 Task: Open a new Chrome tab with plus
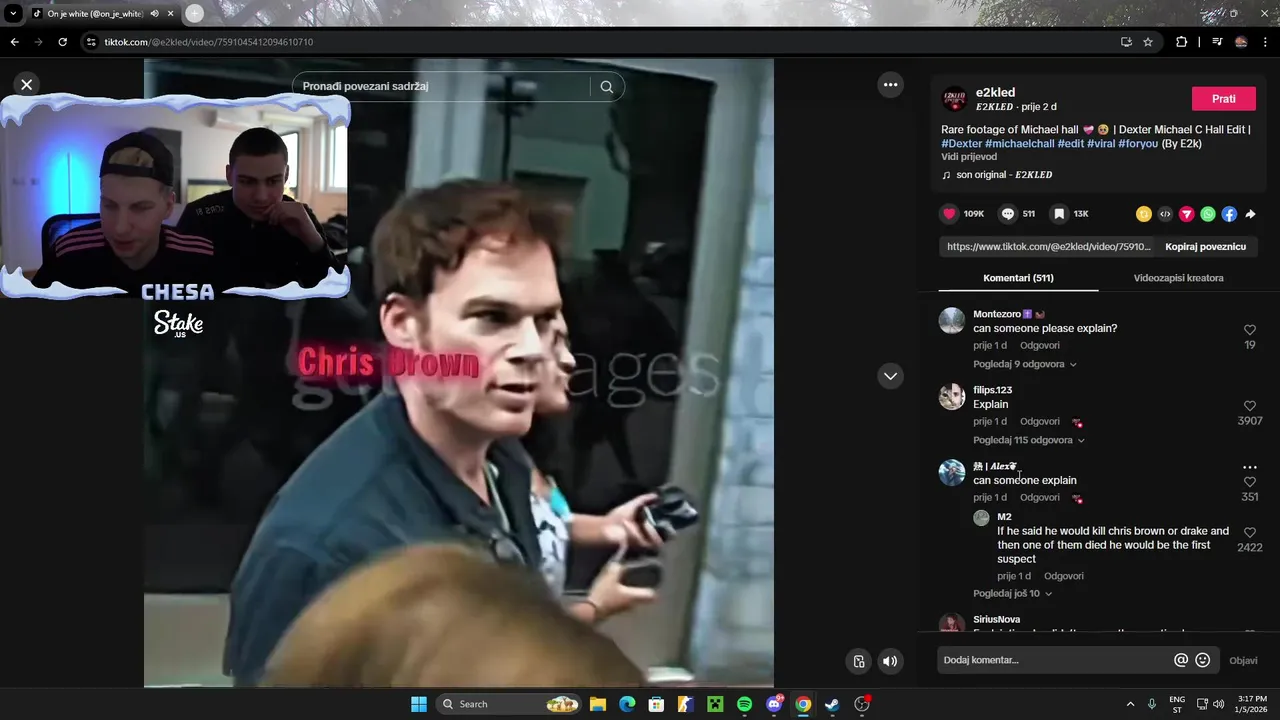pos(194,13)
